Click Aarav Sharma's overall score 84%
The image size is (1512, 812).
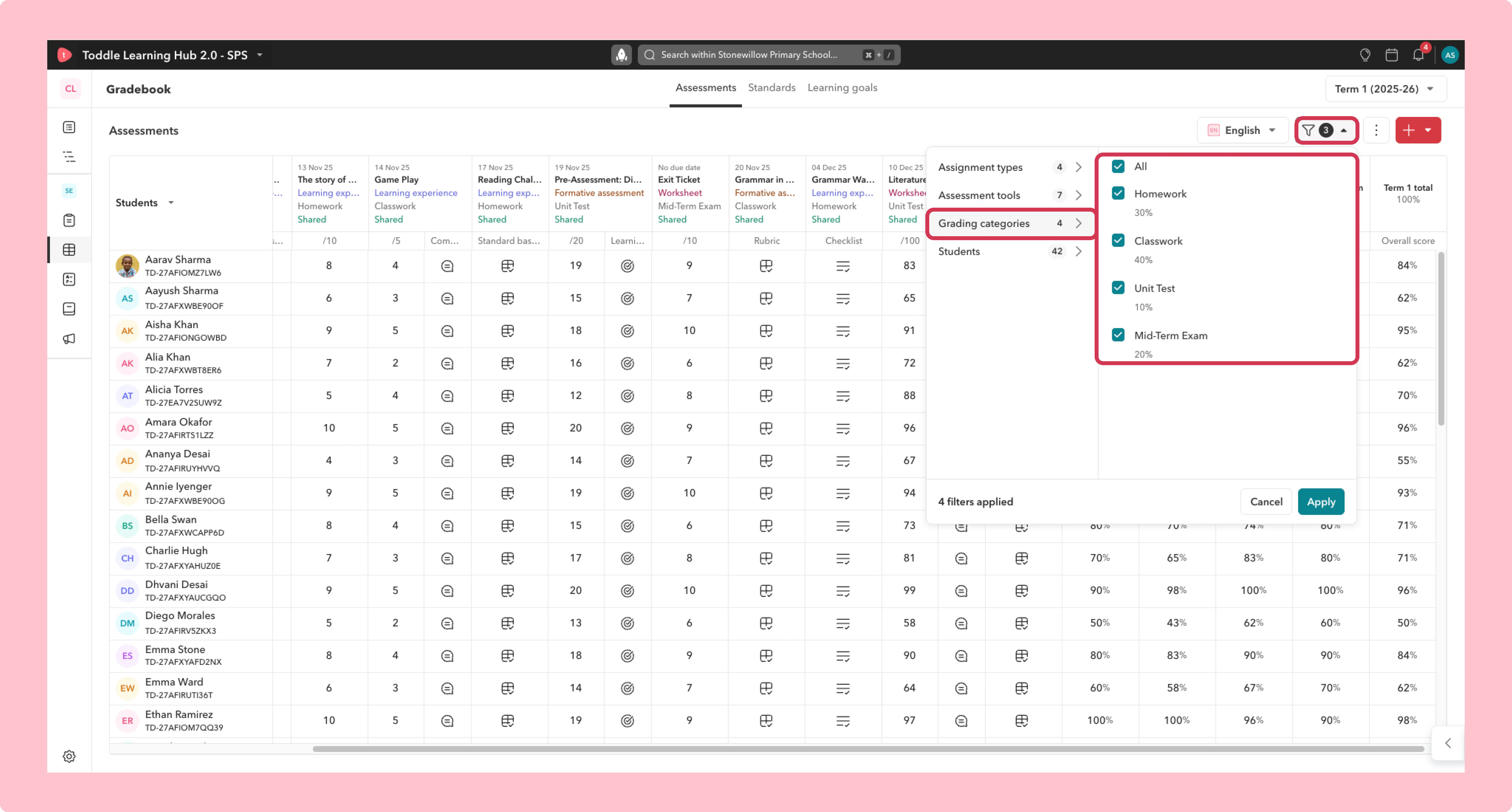(x=1407, y=266)
